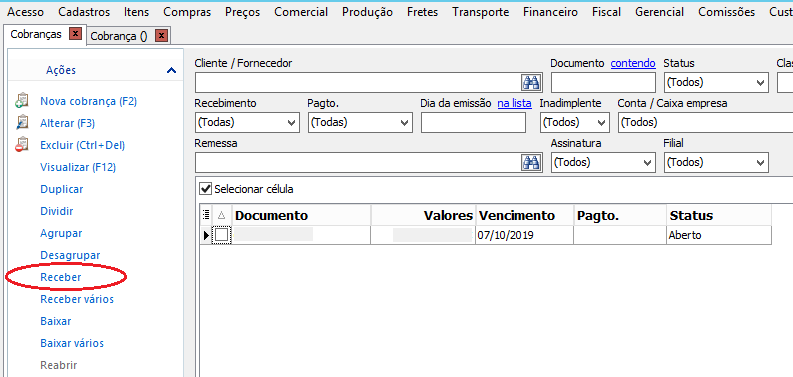Screen dimensions: 793x377
Task: Click binoculars icon in Remessa field
Action: [532, 162]
